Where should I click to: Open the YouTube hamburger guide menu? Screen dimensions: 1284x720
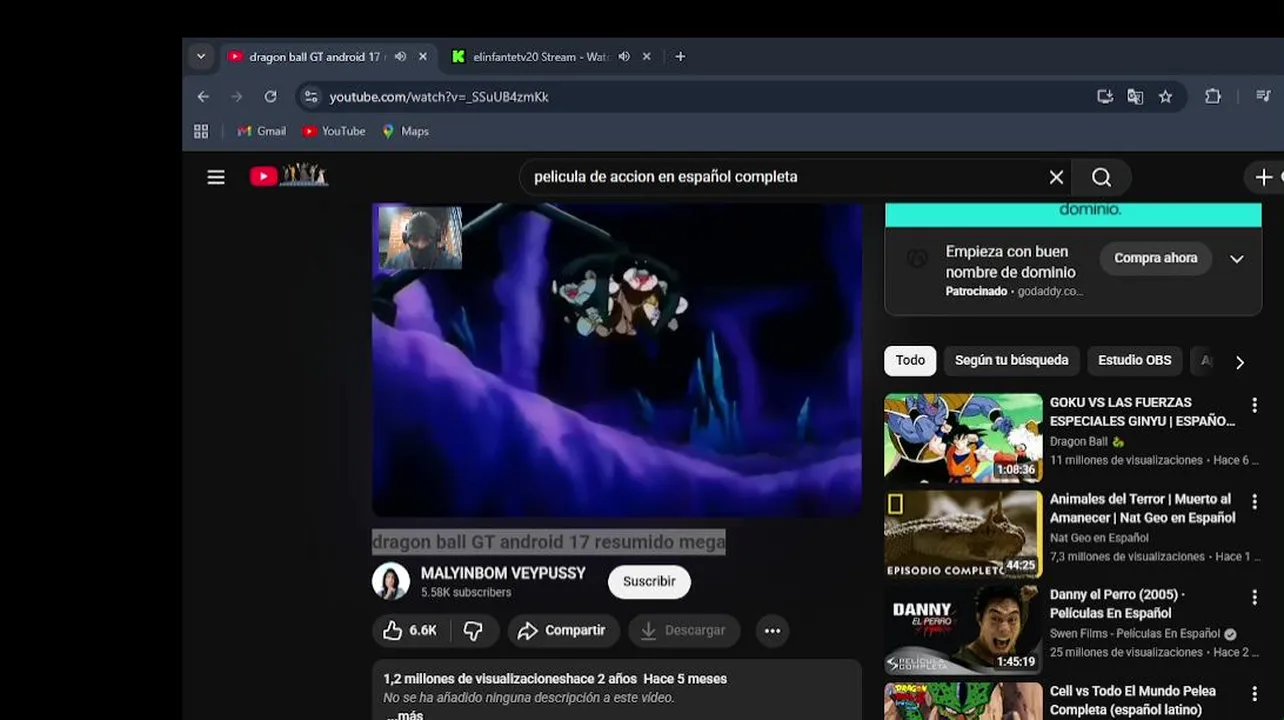[x=216, y=177]
